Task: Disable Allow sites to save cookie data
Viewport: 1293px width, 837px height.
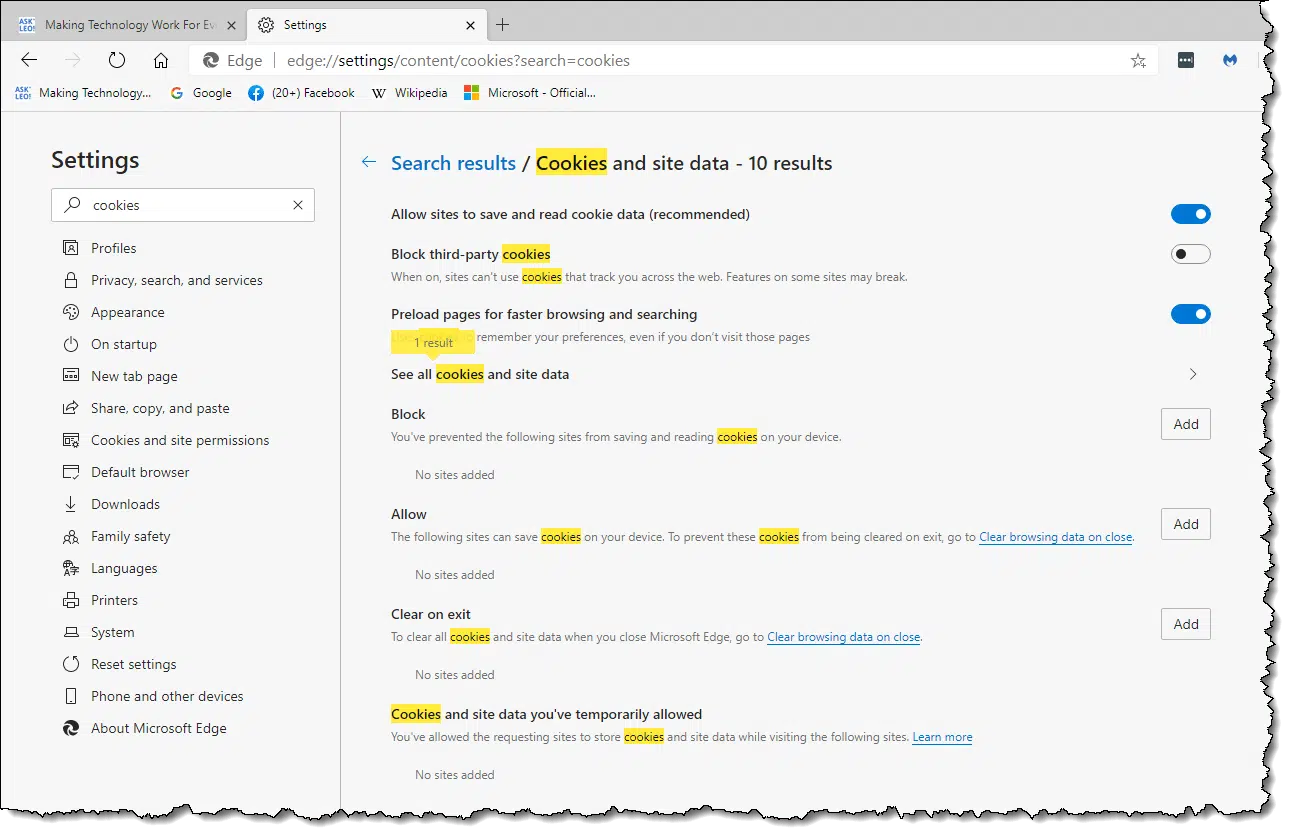Action: pyautogui.click(x=1190, y=214)
